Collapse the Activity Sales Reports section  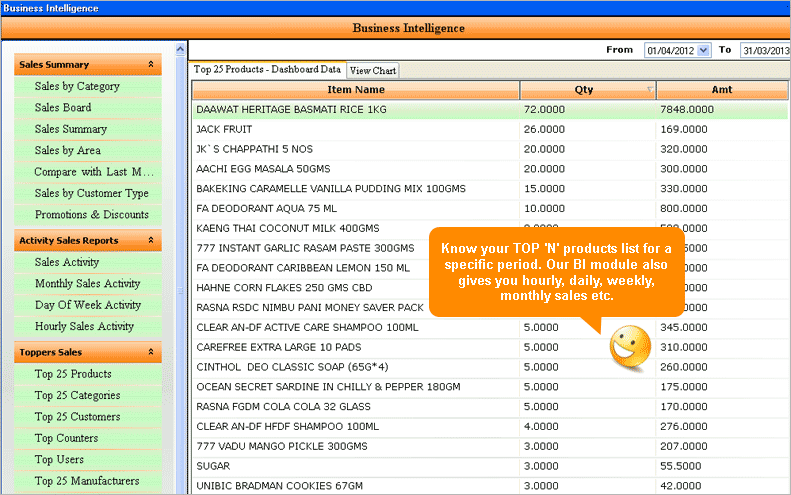click(151, 241)
